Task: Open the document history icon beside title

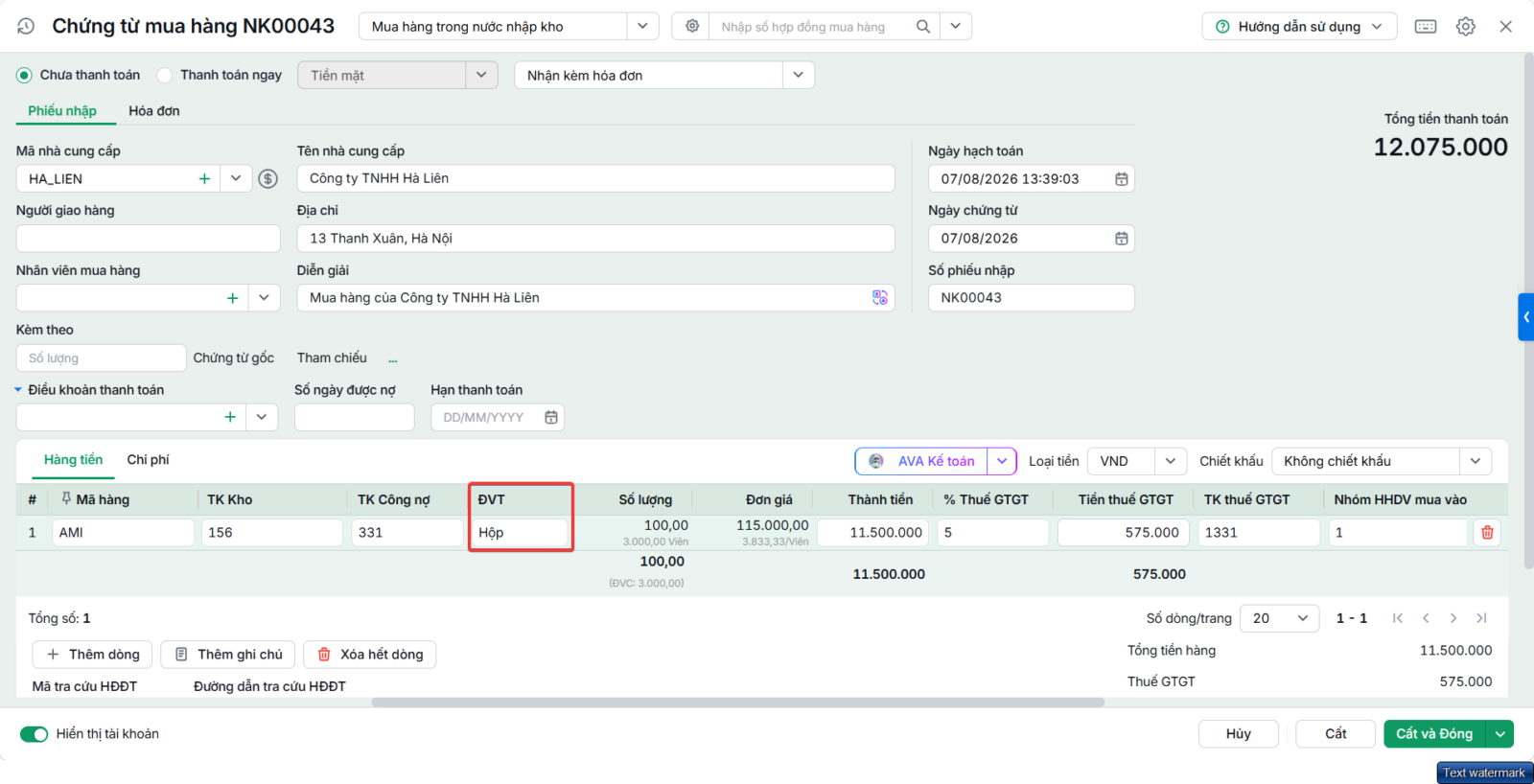Action: [x=26, y=27]
